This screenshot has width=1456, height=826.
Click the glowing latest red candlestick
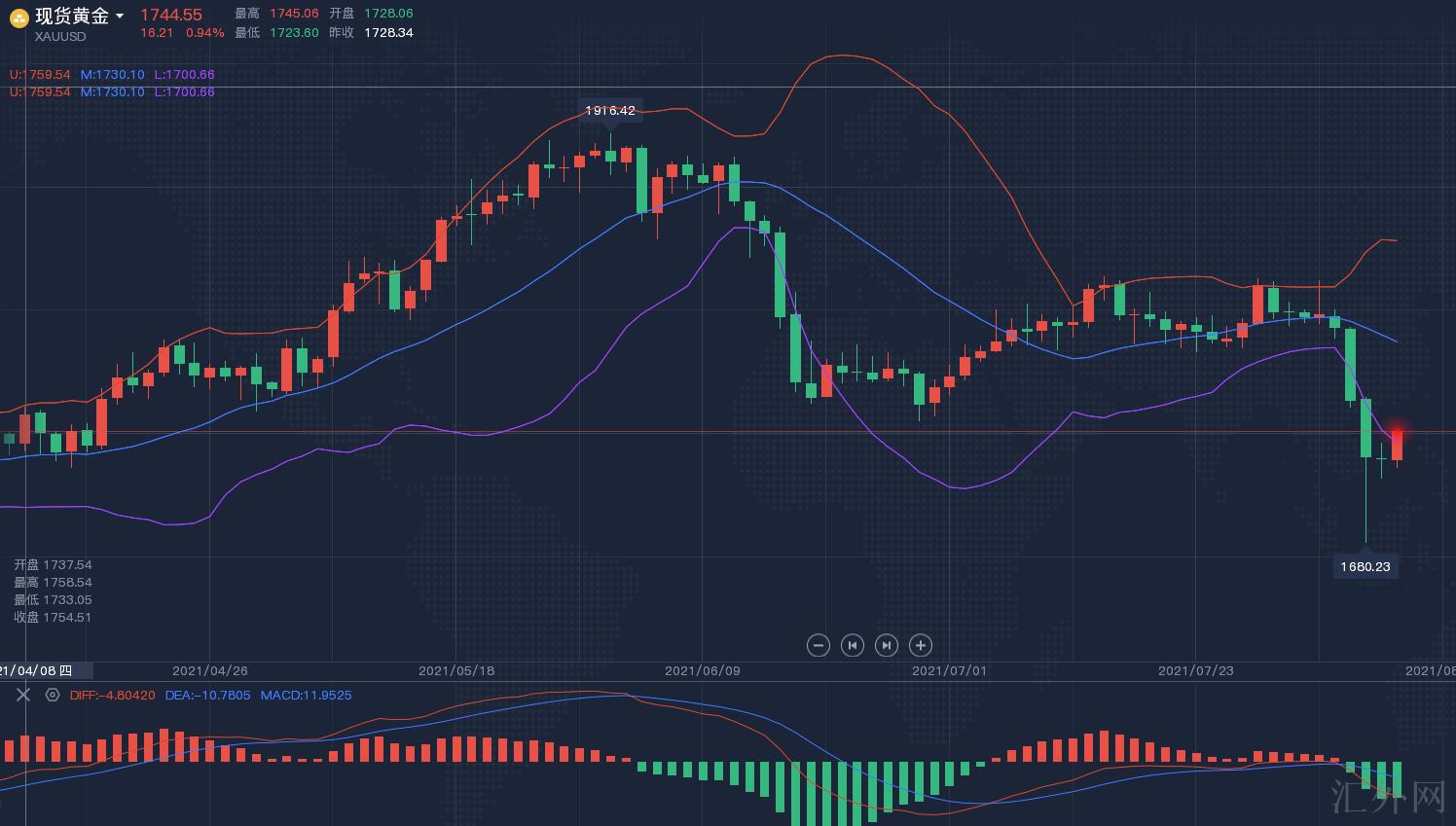[1397, 445]
